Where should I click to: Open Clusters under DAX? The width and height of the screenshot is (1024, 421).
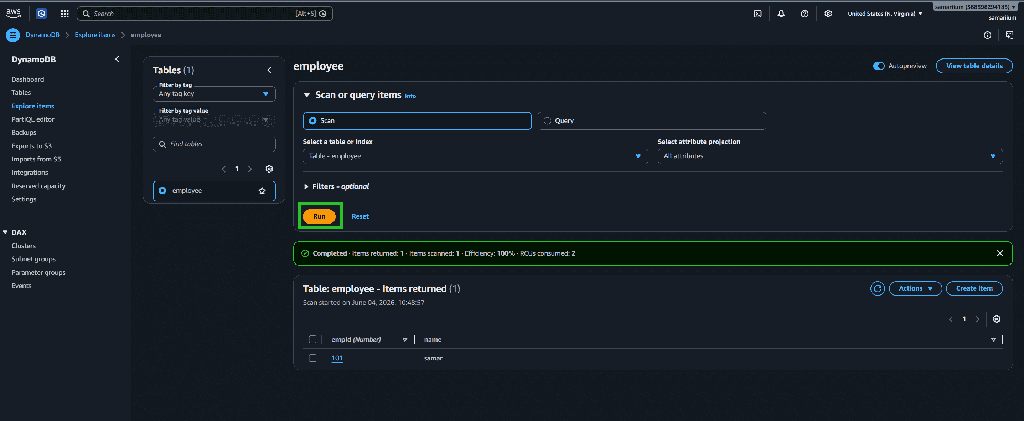[x=24, y=245]
